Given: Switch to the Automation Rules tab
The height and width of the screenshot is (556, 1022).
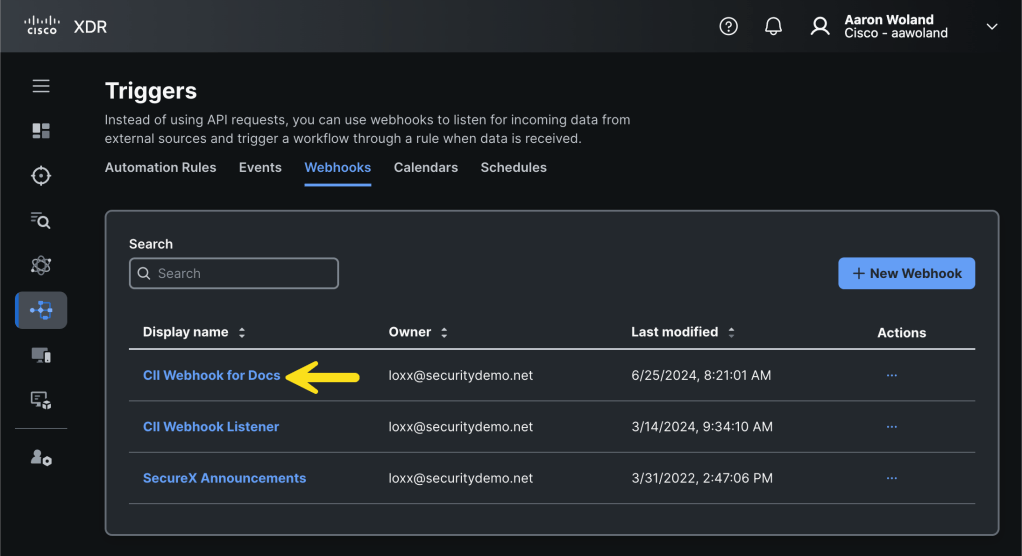Looking at the screenshot, I should (x=160, y=168).
